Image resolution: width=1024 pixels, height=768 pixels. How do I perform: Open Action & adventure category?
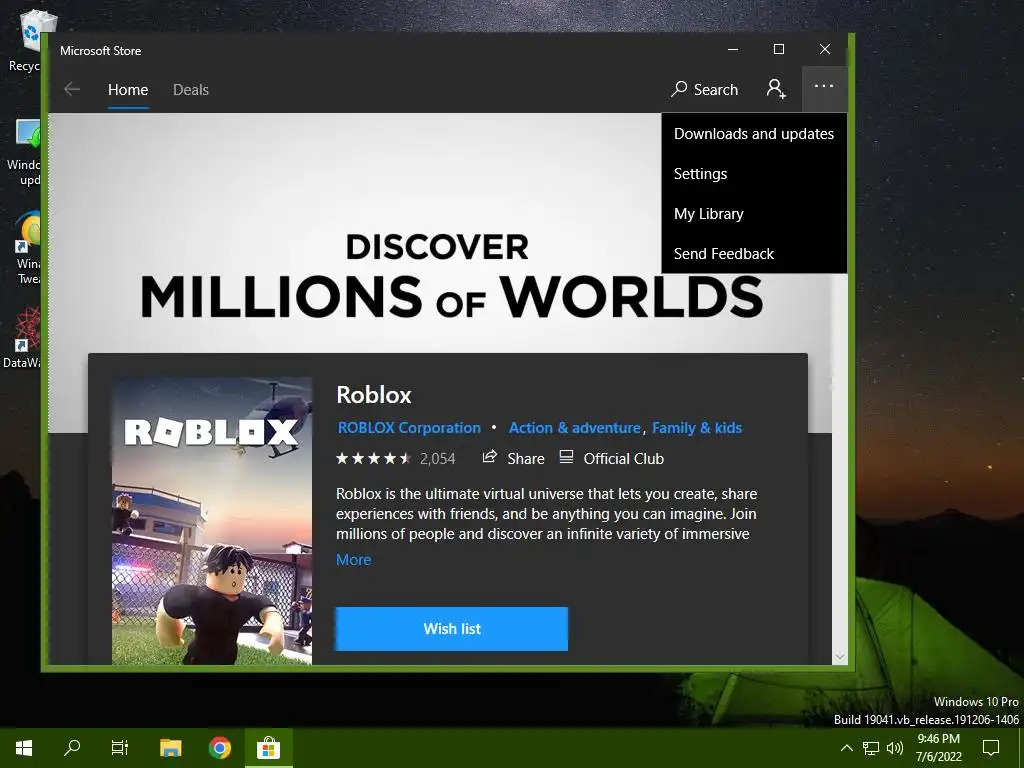pos(575,428)
